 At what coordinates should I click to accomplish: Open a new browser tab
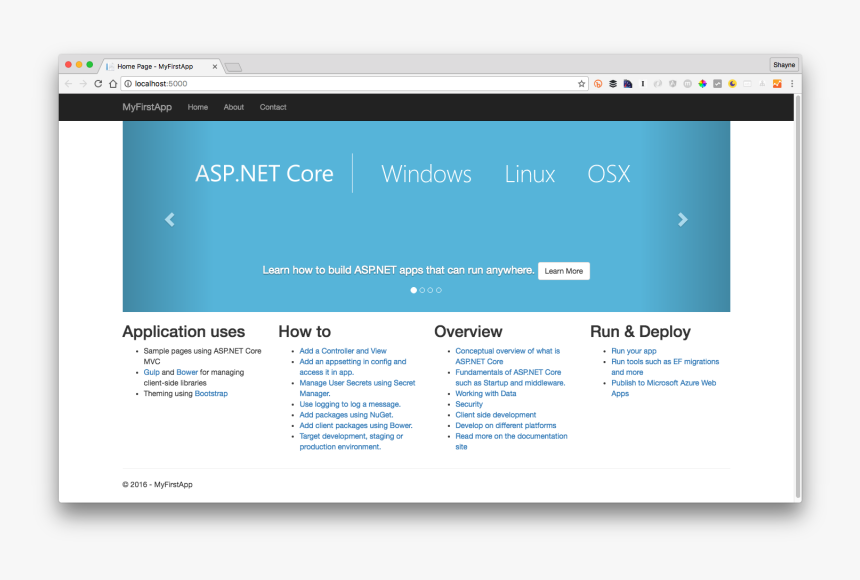coord(233,67)
